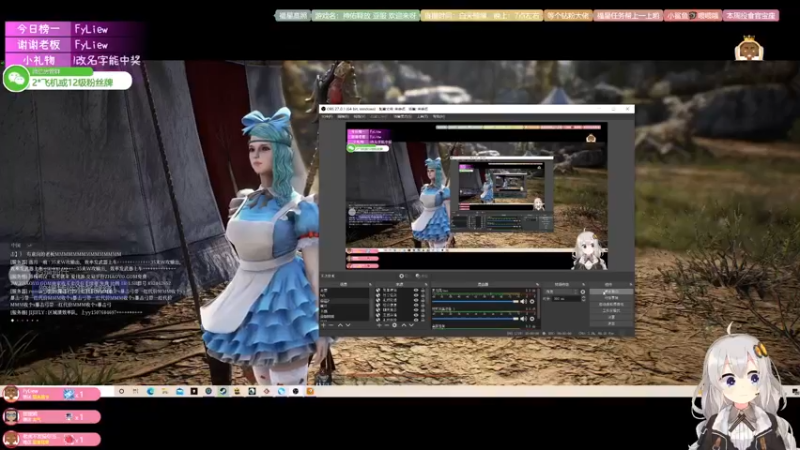The width and height of the screenshot is (800, 450).
Task: Toggle the lock icon of the second source
Action: click(x=423, y=295)
